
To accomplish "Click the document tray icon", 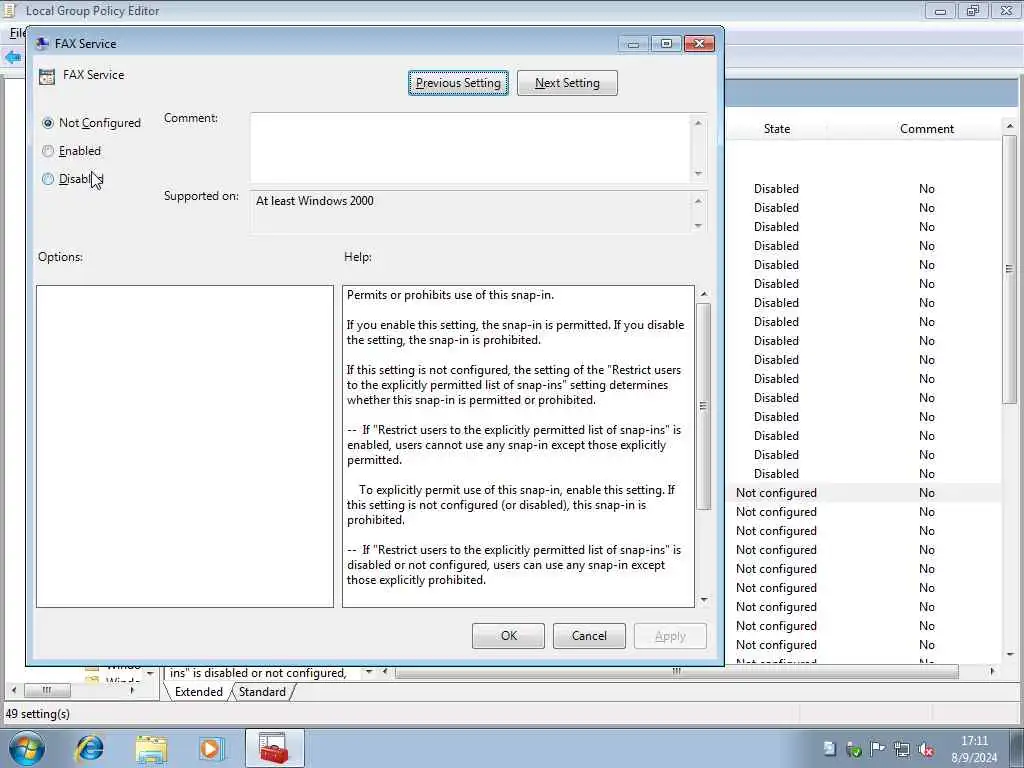I will [x=829, y=748].
